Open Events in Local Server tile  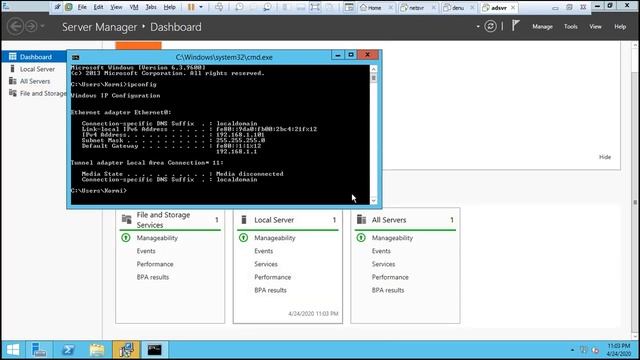(x=263, y=251)
